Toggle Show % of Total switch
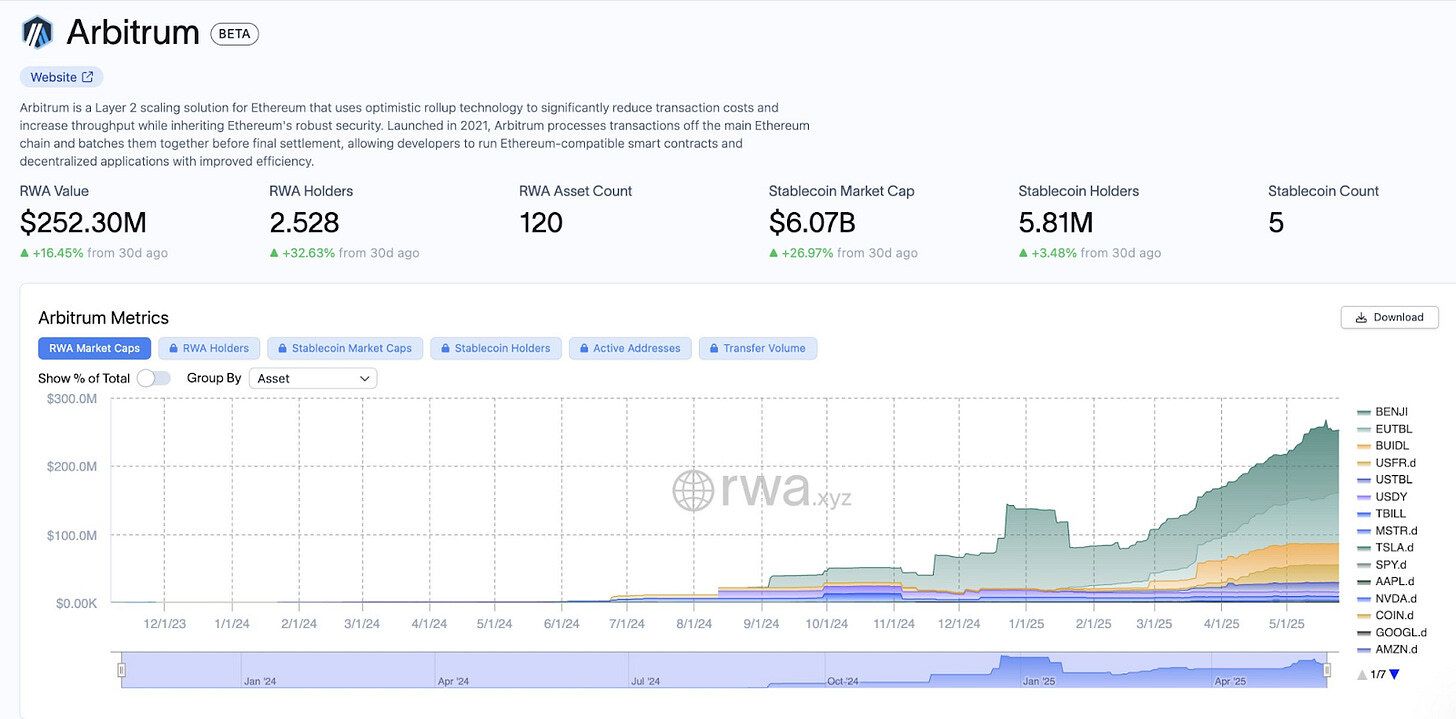The width and height of the screenshot is (1456, 719). [153, 378]
